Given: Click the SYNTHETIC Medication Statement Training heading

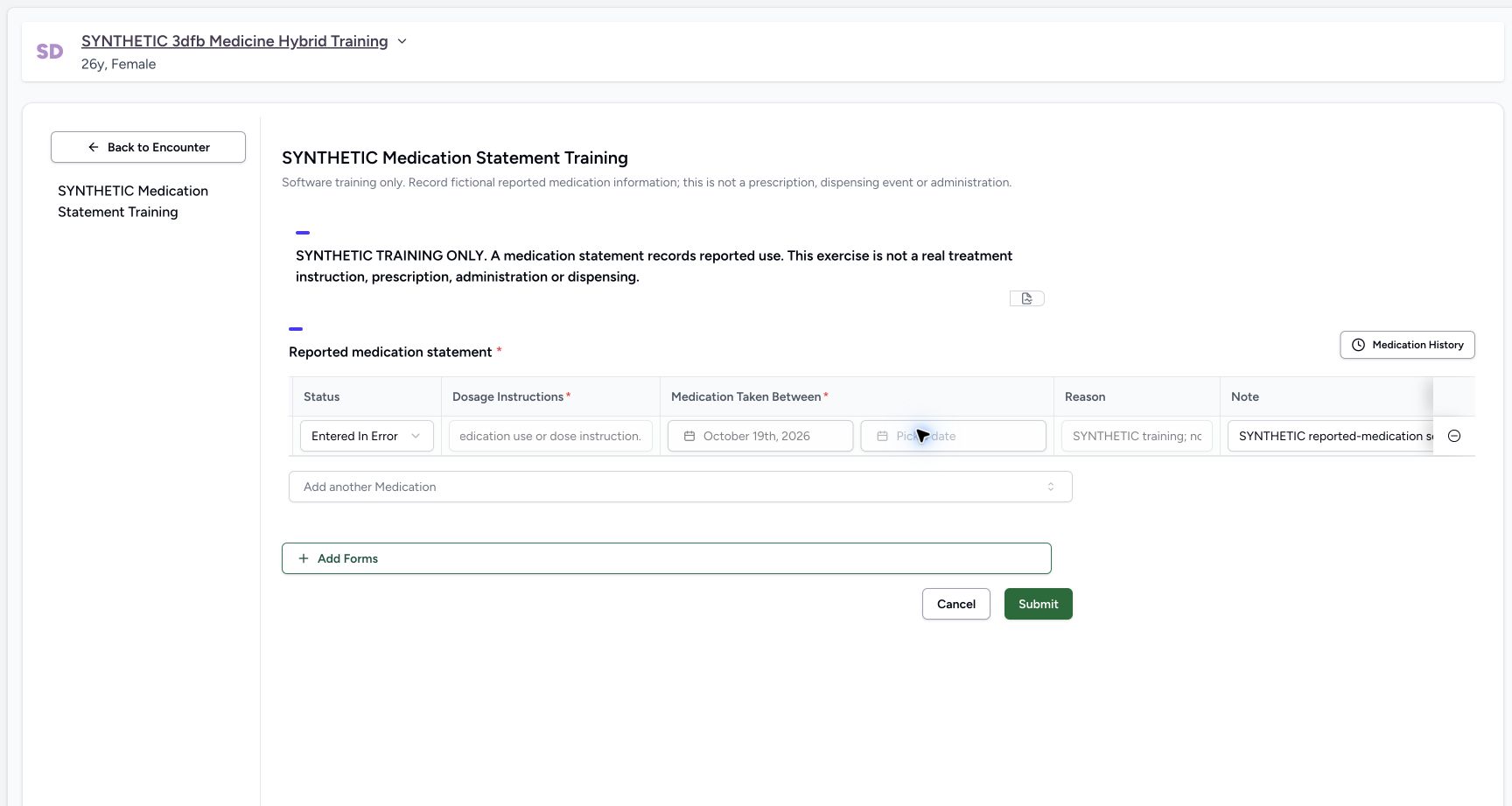Looking at the screenshot, I should (455, 158).
